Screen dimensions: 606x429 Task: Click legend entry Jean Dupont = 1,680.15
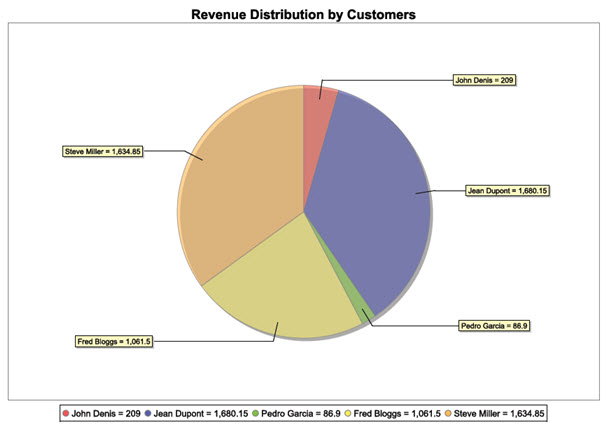(x=196, y=414)
